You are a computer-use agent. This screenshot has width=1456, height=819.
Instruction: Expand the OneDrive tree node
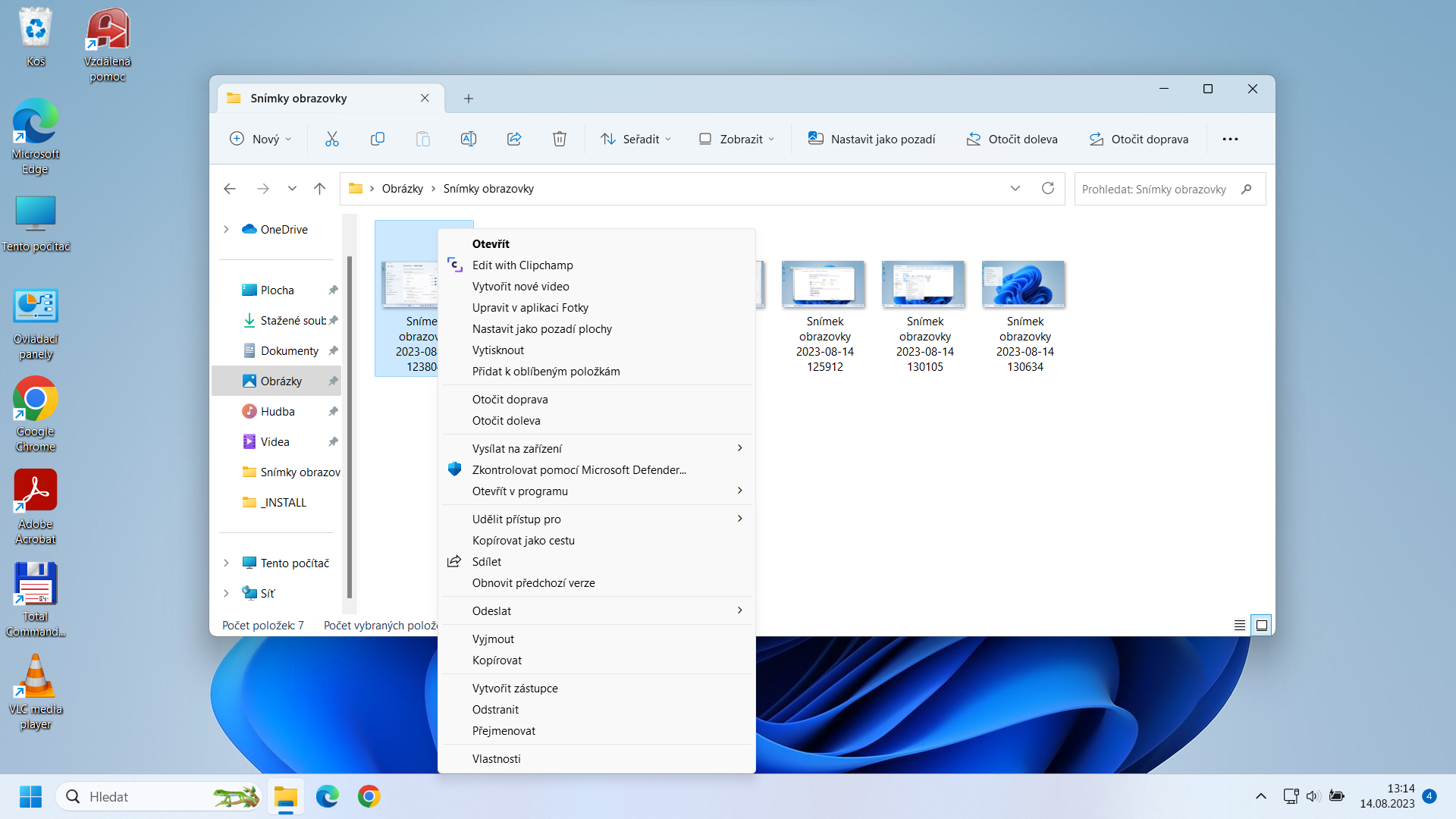coord(226,229)
